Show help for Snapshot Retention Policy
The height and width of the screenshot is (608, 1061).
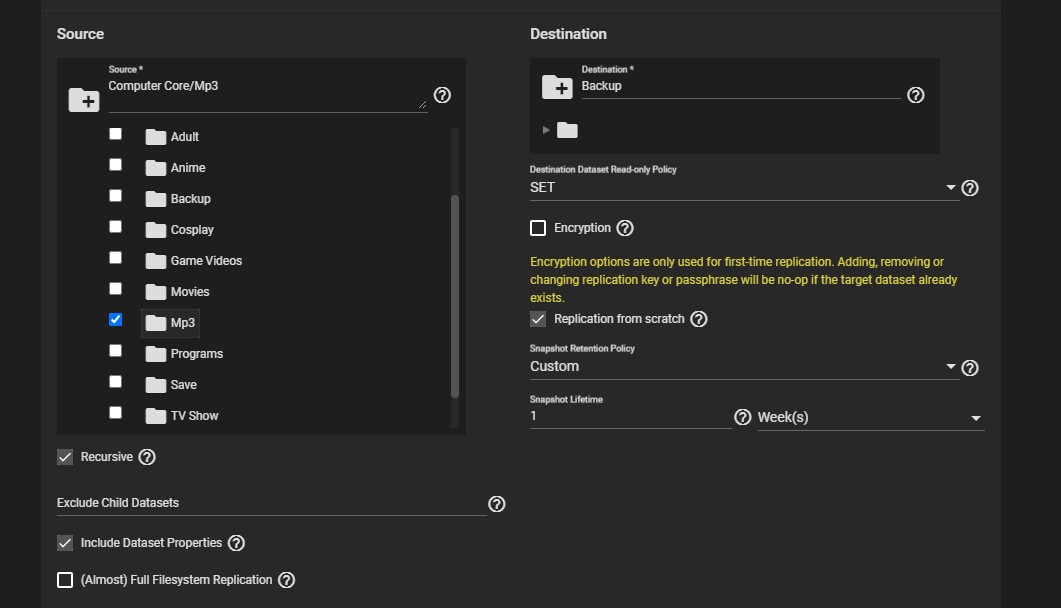coord(970,368)
